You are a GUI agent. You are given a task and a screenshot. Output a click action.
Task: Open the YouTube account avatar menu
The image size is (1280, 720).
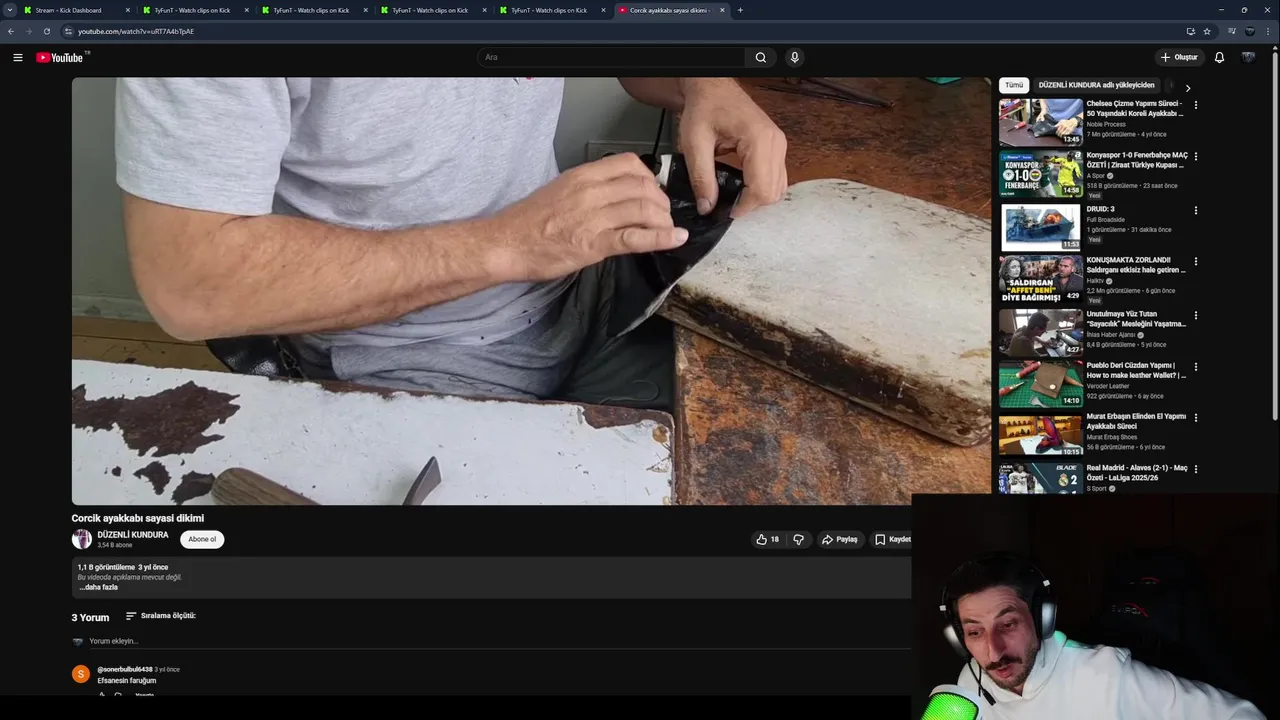tap(1248, 57)
